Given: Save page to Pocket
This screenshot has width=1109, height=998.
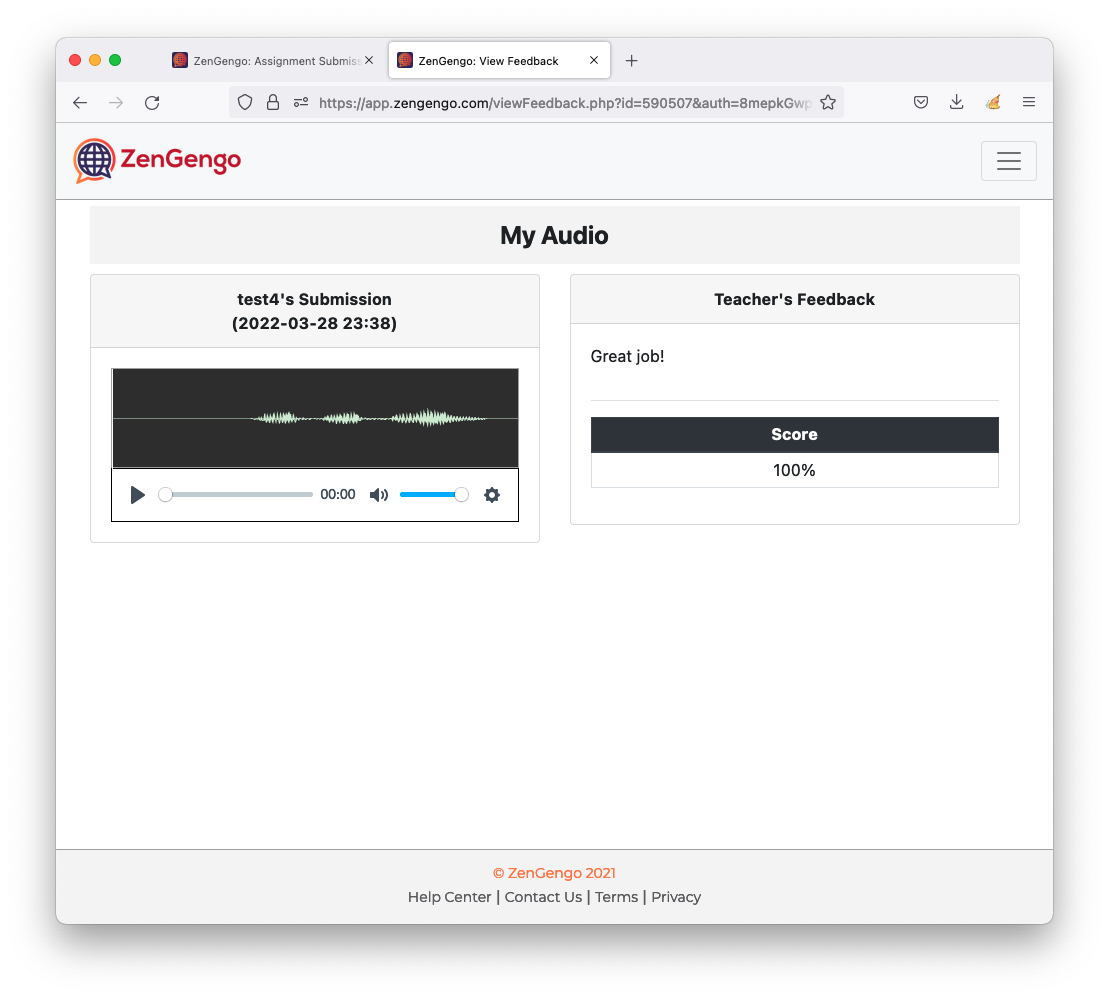Looking at the screenshot, I should click(x=921, y=103).
